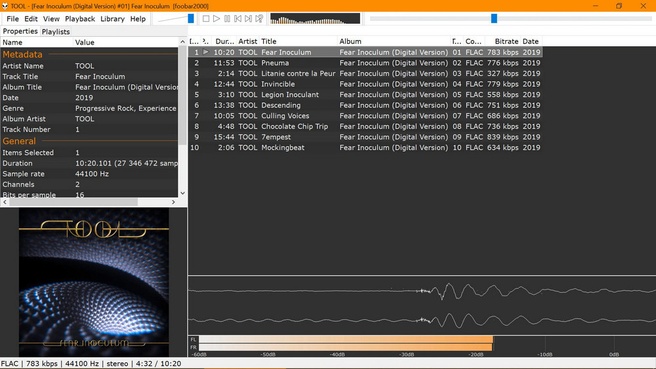
Task: Sort playlist by Bitrate column header
Action: 502,41
